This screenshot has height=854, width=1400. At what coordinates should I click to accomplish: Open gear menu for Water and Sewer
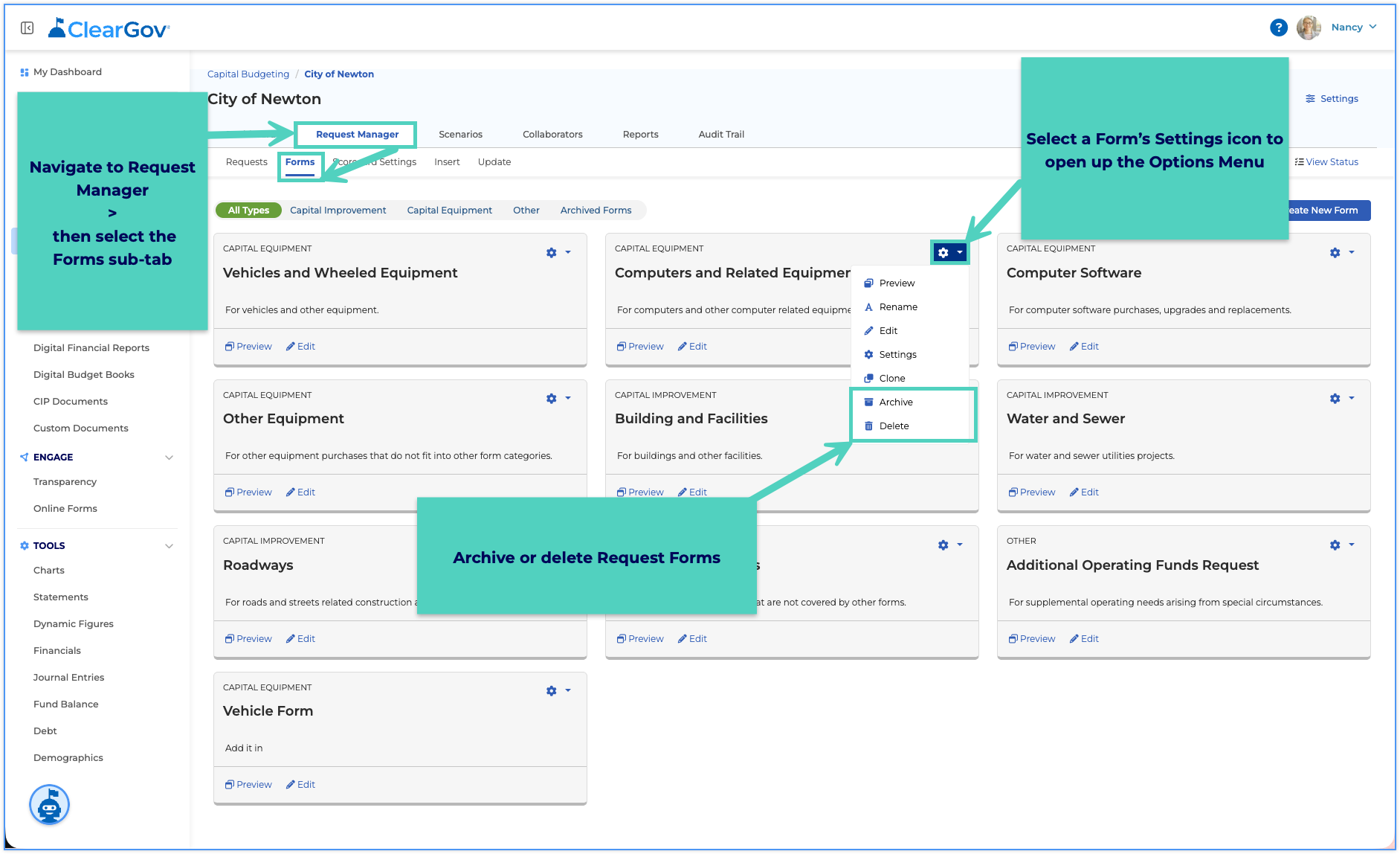coord(1342,399)
